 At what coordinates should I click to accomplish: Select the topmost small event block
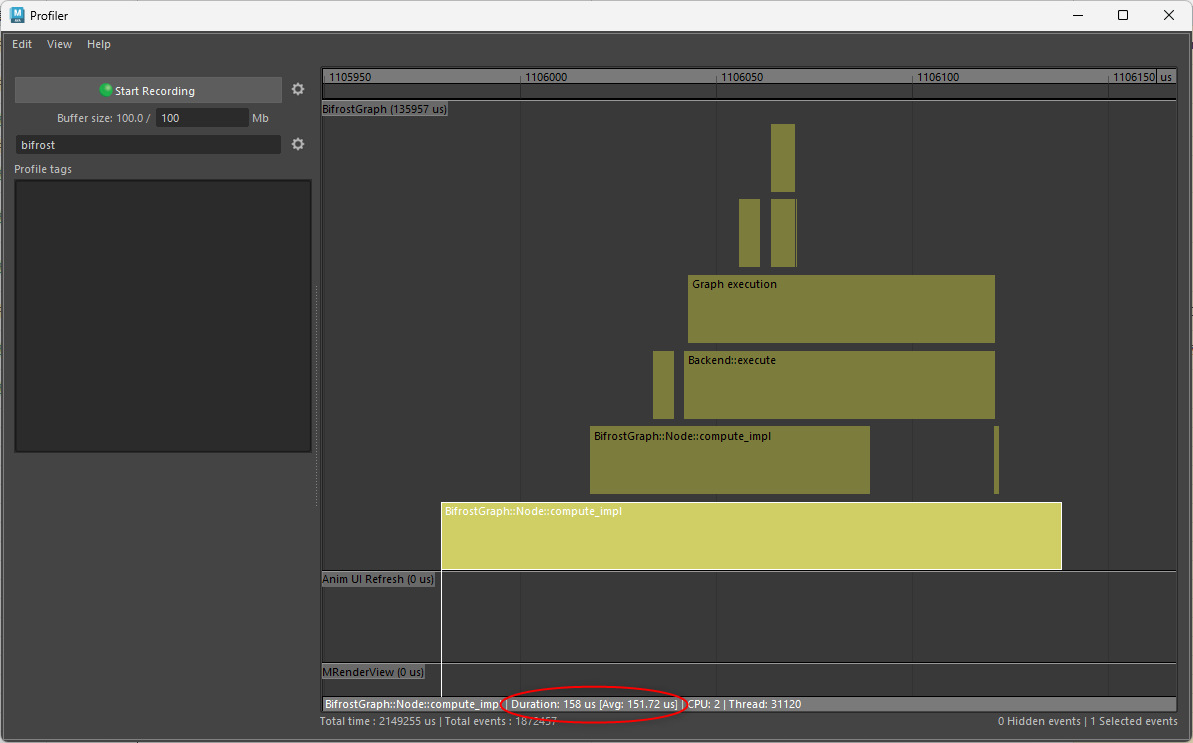(783, 157)
